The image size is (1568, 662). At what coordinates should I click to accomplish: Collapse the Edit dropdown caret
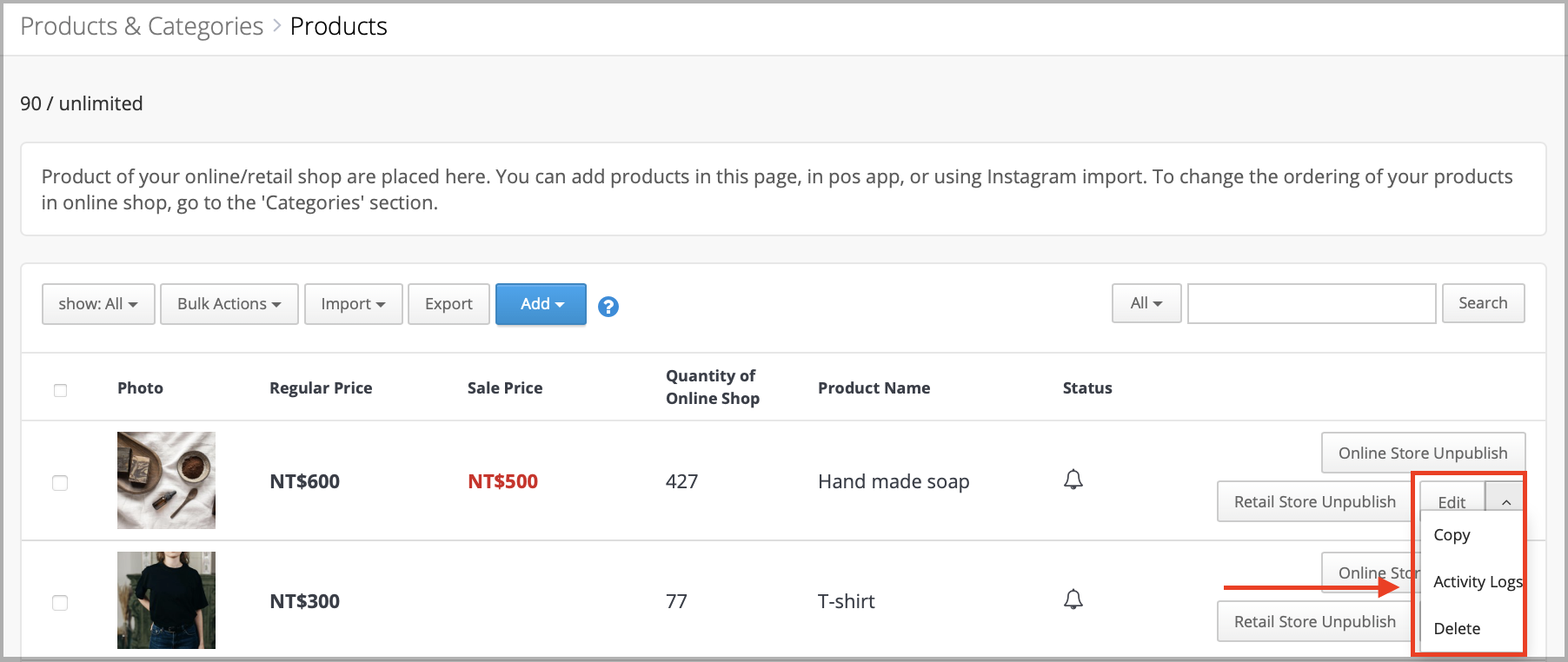coord(1505,502)
